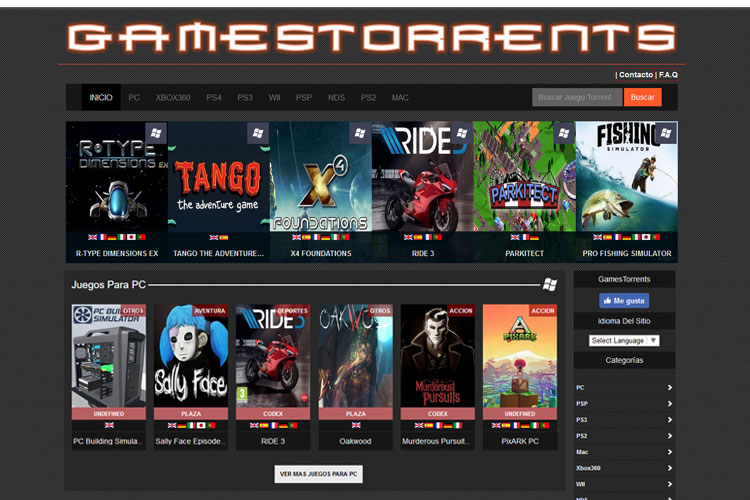Click the PARKITECT title text

524,254
